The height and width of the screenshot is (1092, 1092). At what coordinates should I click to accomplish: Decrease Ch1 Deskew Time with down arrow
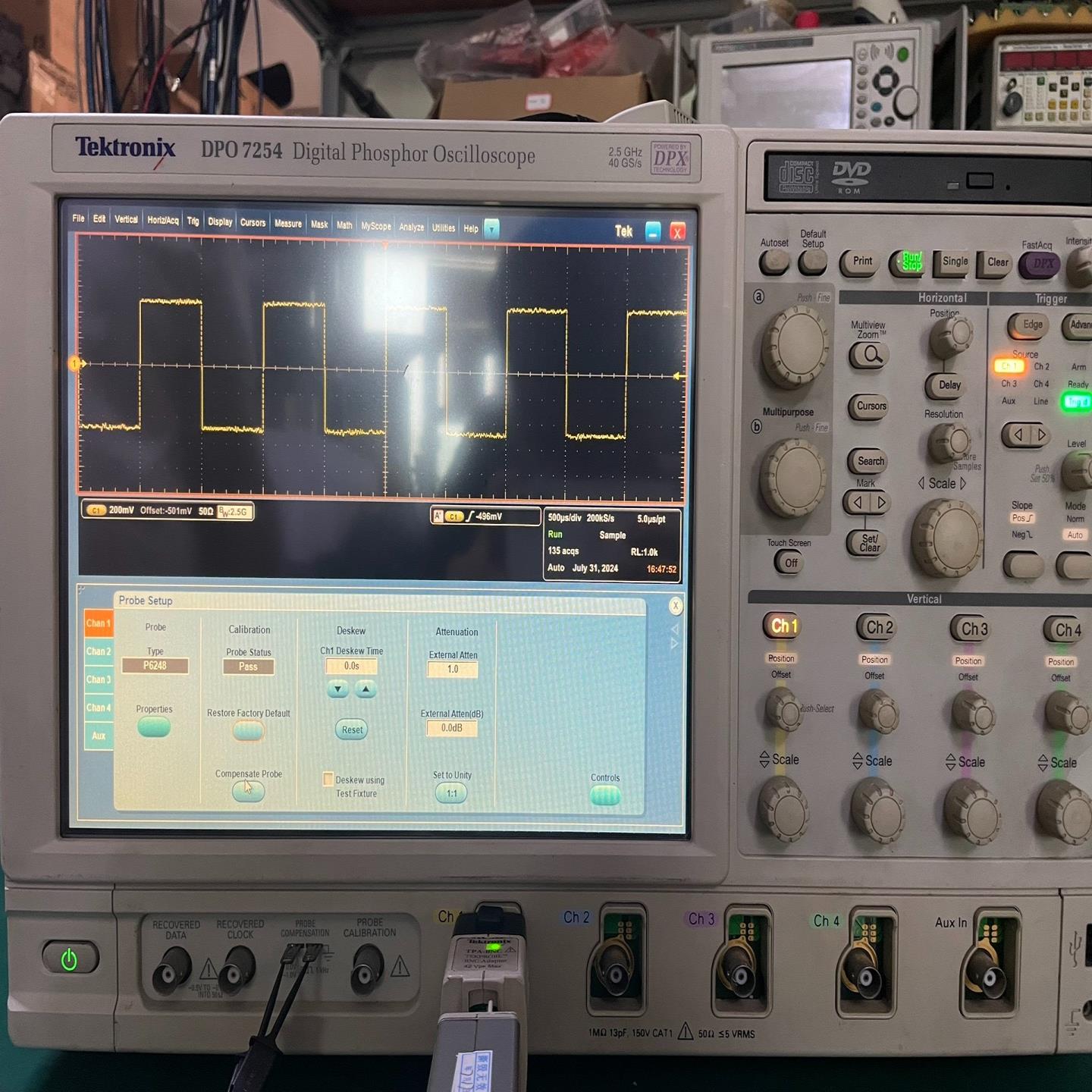click(337, 689)
